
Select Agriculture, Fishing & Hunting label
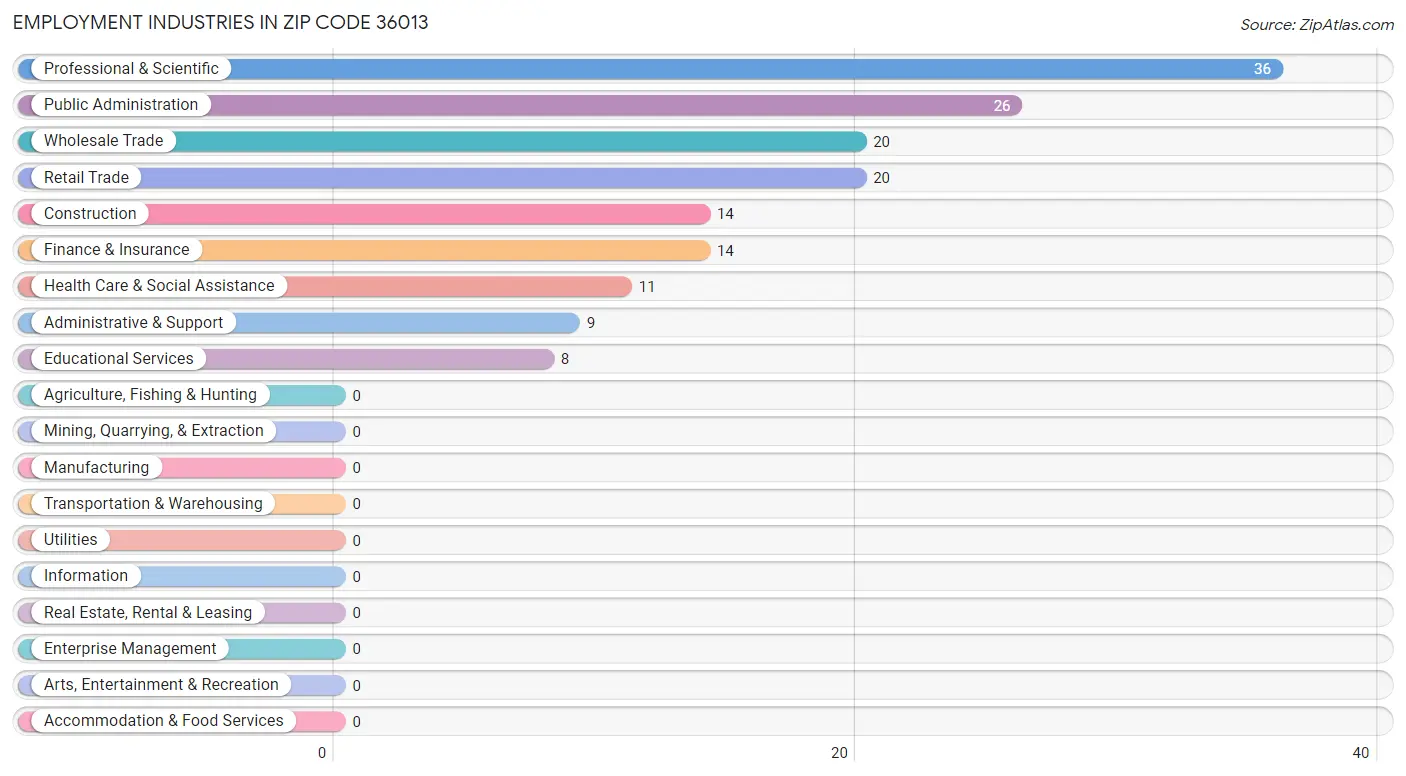pos(150,395)
